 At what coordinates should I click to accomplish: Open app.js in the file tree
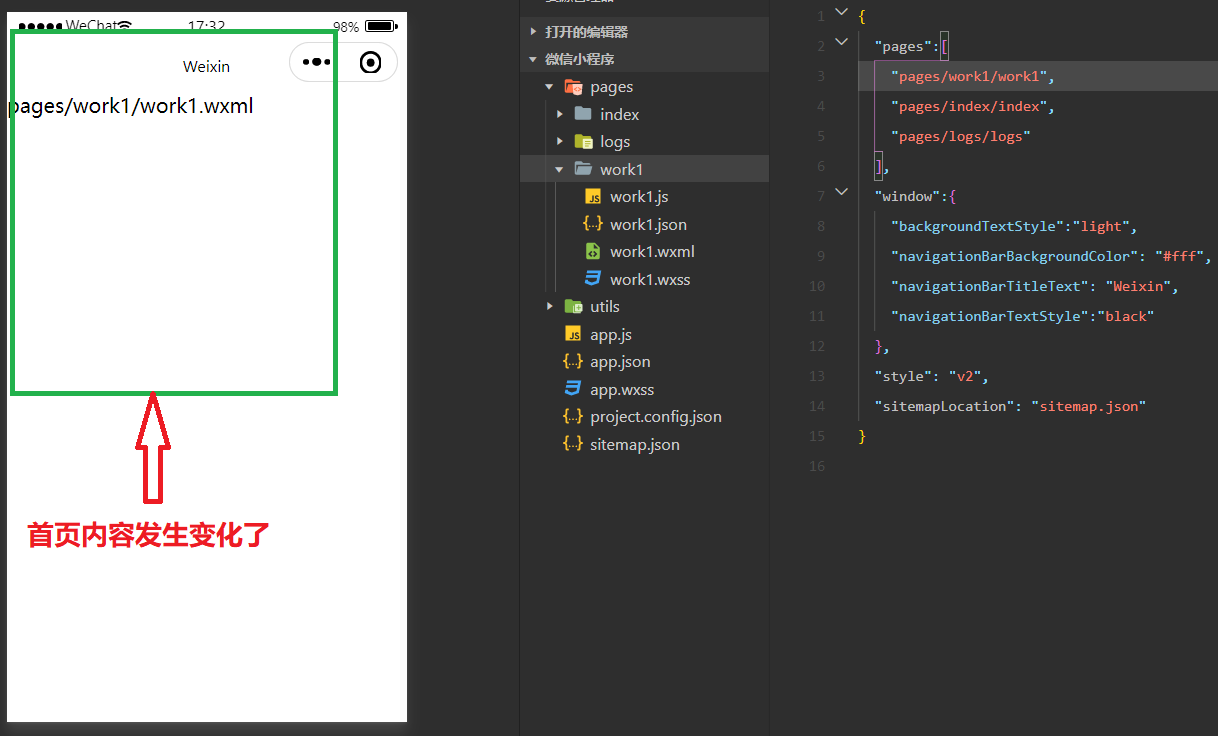click(x=611, y=334)
